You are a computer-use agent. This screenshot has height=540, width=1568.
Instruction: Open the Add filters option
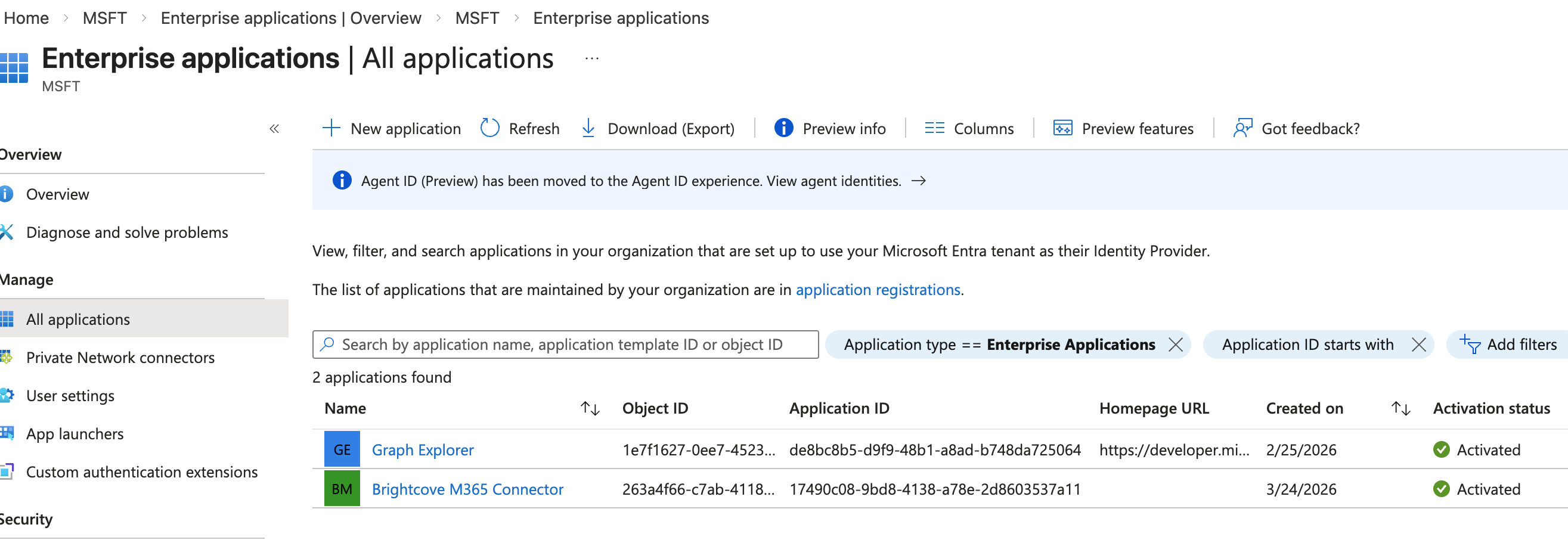pos(1508,345)
